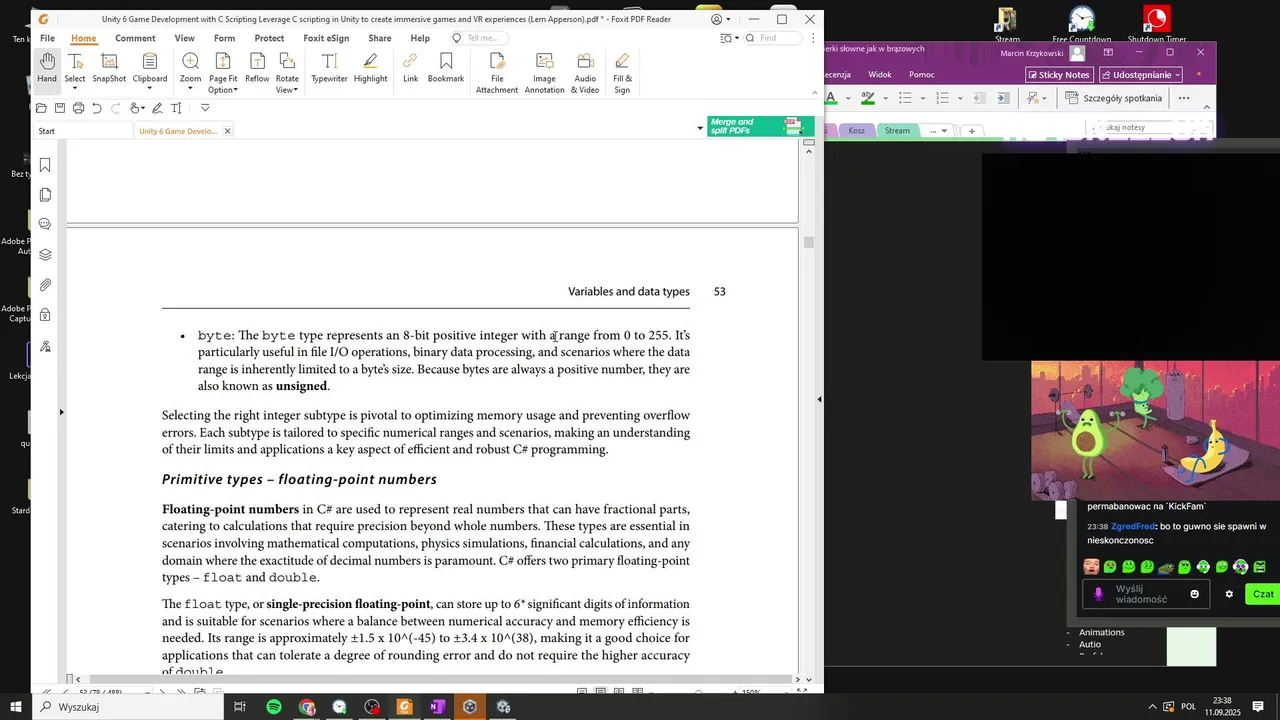
Task: Open the Share ribbon tab
Action: [380, 38]
